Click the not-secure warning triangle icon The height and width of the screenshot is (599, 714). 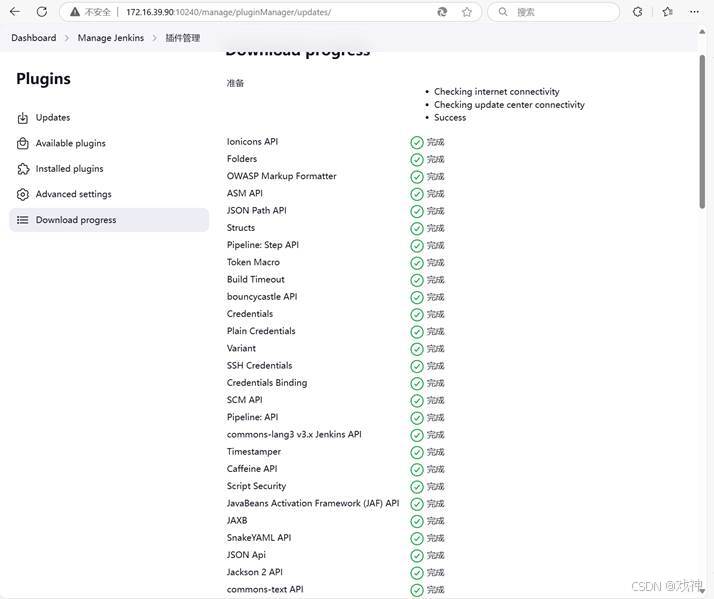pos(75,12)
